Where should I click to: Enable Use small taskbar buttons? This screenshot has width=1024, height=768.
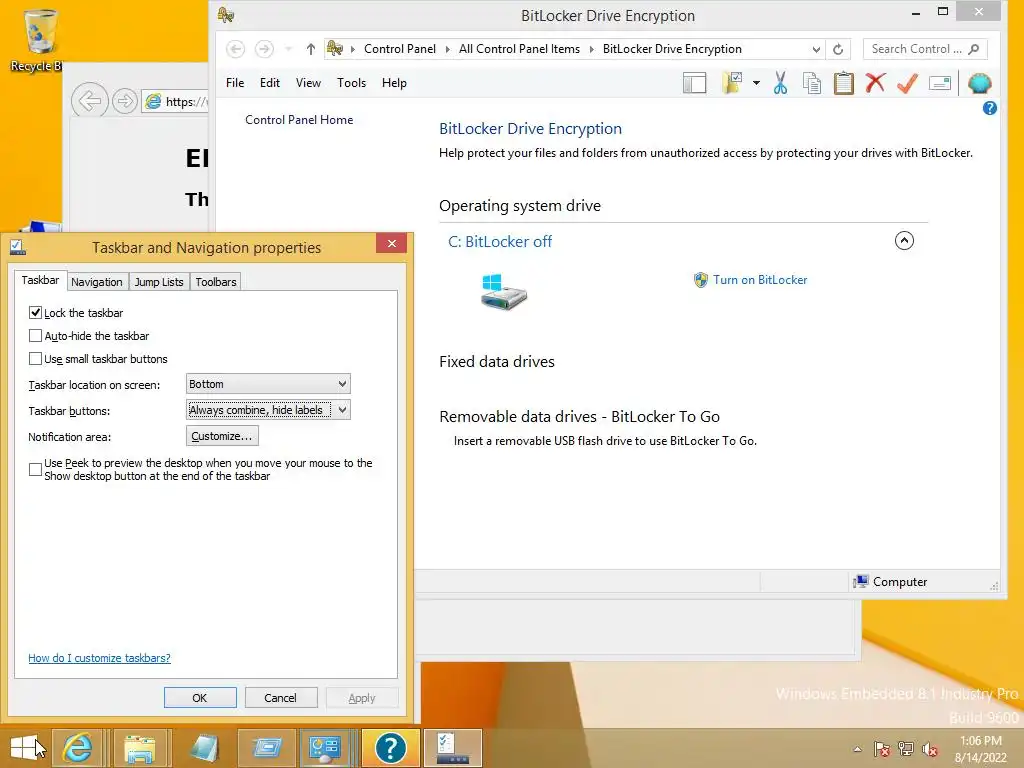35,359
